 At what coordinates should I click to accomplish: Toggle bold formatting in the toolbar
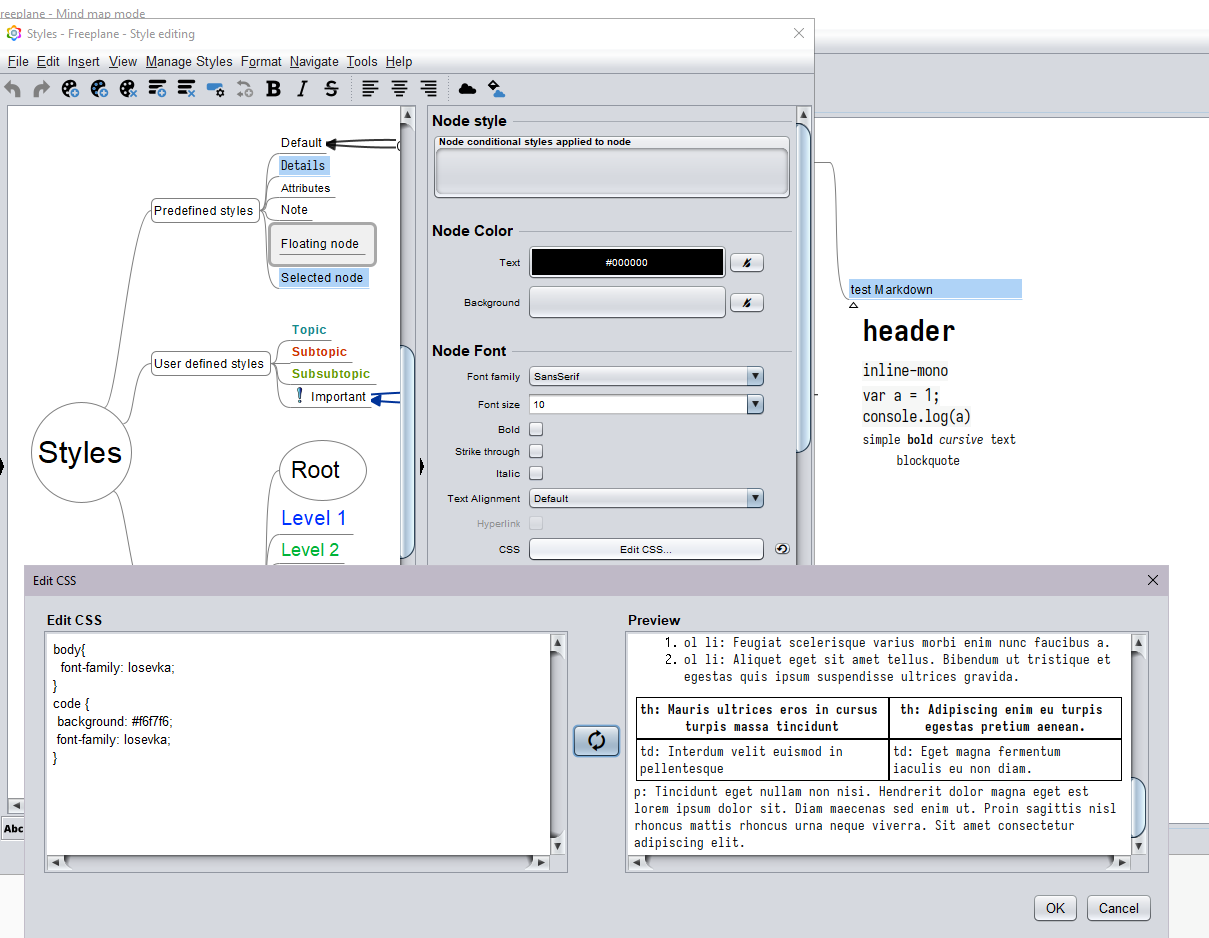point(273,89)
